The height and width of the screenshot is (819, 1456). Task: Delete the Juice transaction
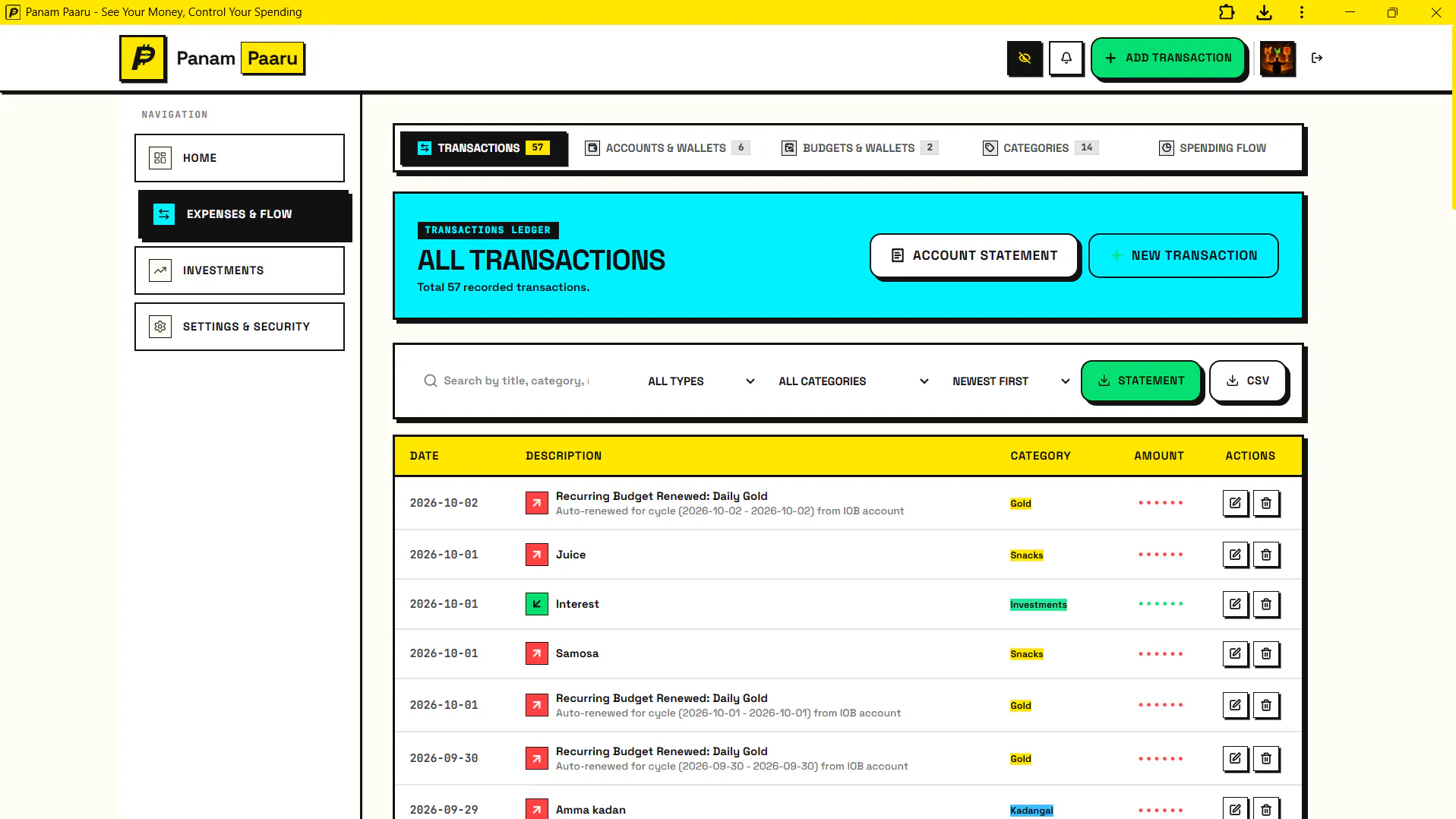pyautogui.click(x=1265, y=555)
